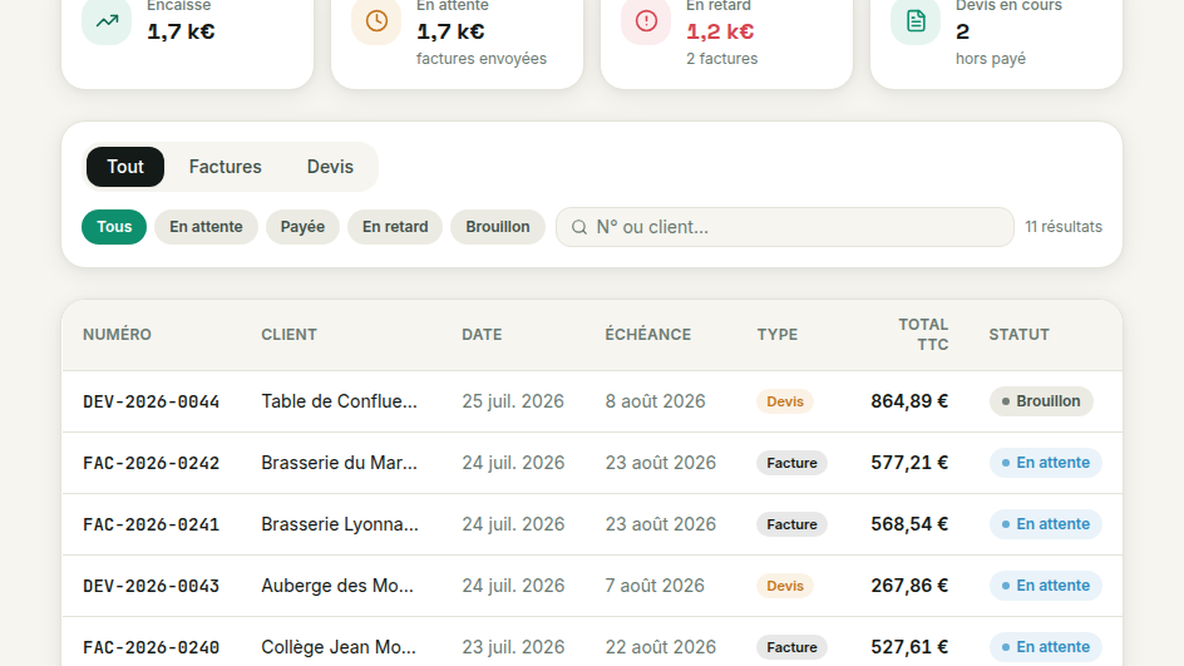Open quote DEV-2026-0044
This screenshot has width=1184, height=666.
click(151, 402)
